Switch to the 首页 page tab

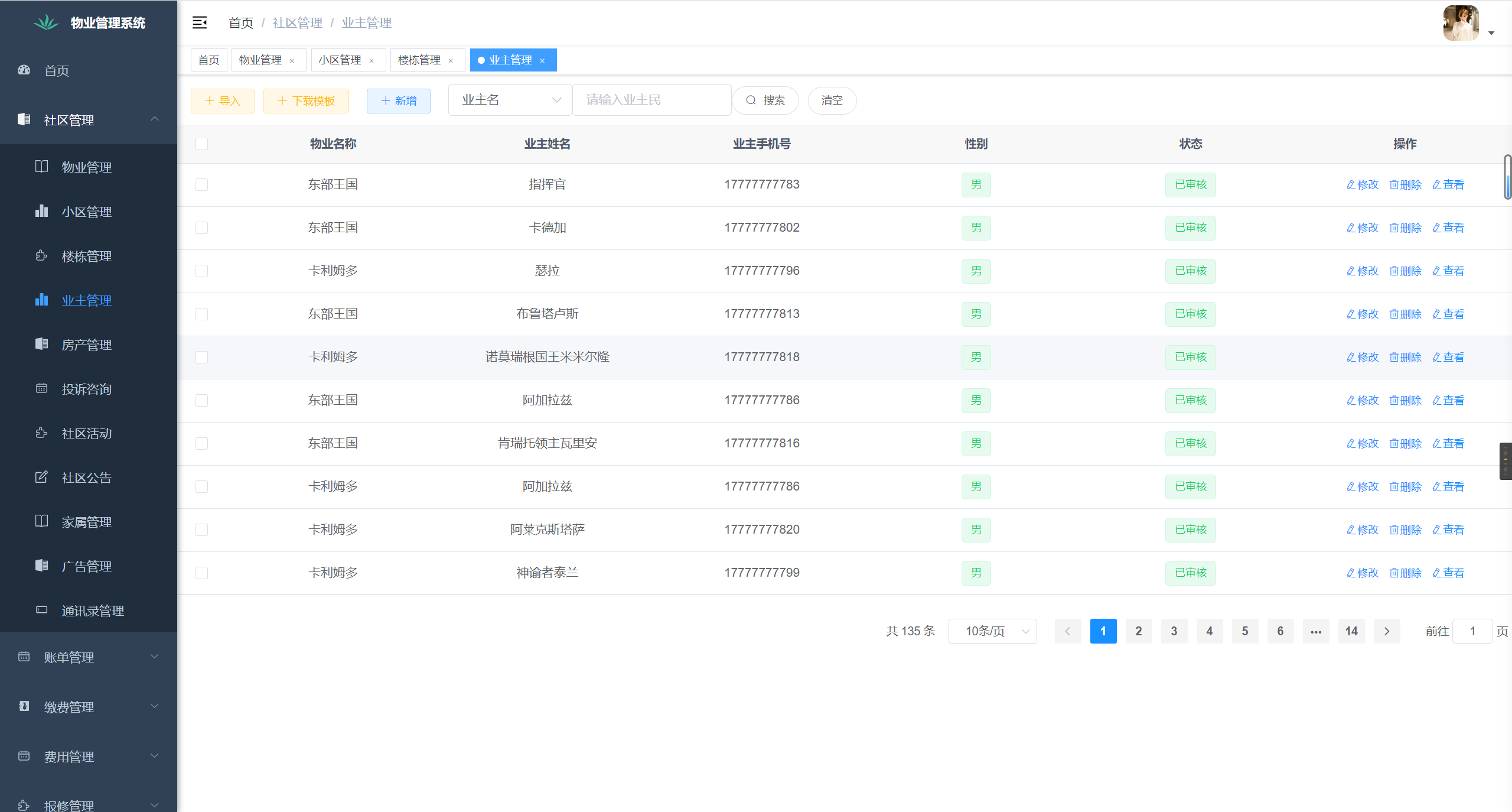coord(208,60)
